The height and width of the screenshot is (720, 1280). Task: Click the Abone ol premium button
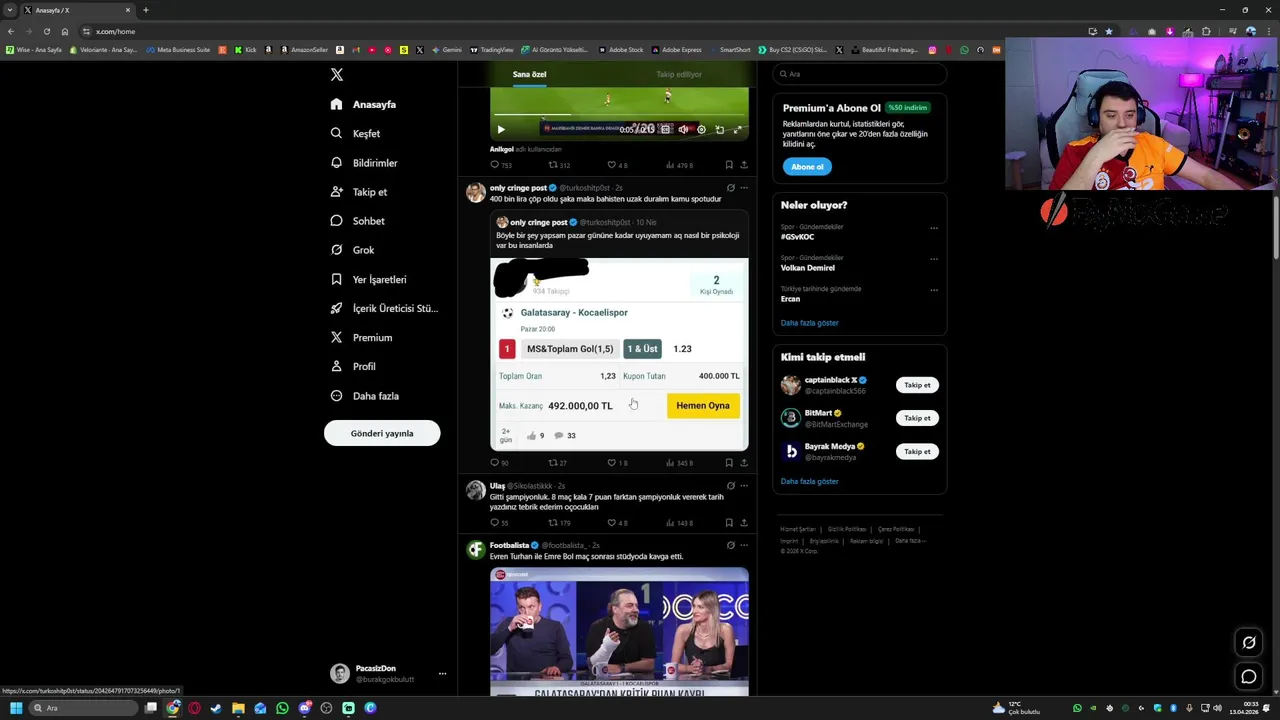coord(807,167)
